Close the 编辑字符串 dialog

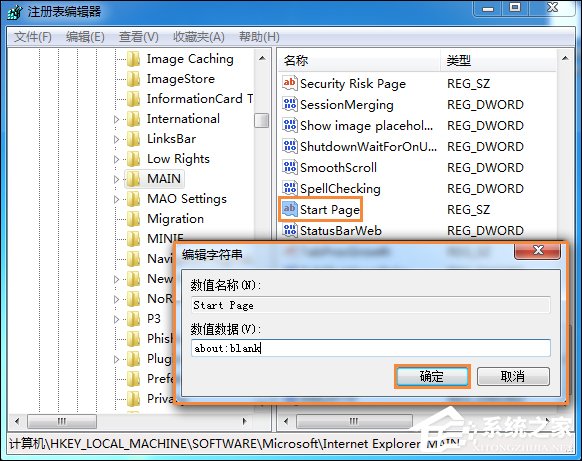pyautogui.click(x=538, y=251)
